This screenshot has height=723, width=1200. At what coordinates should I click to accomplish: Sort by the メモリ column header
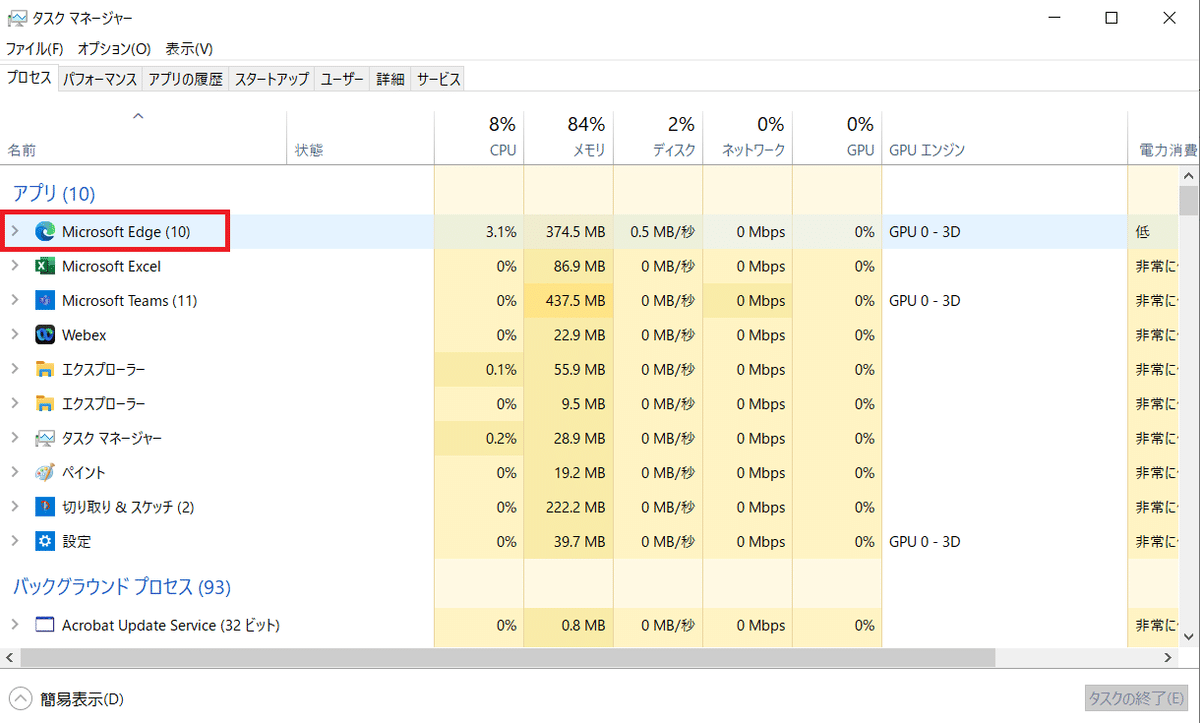tap(568, 137)
